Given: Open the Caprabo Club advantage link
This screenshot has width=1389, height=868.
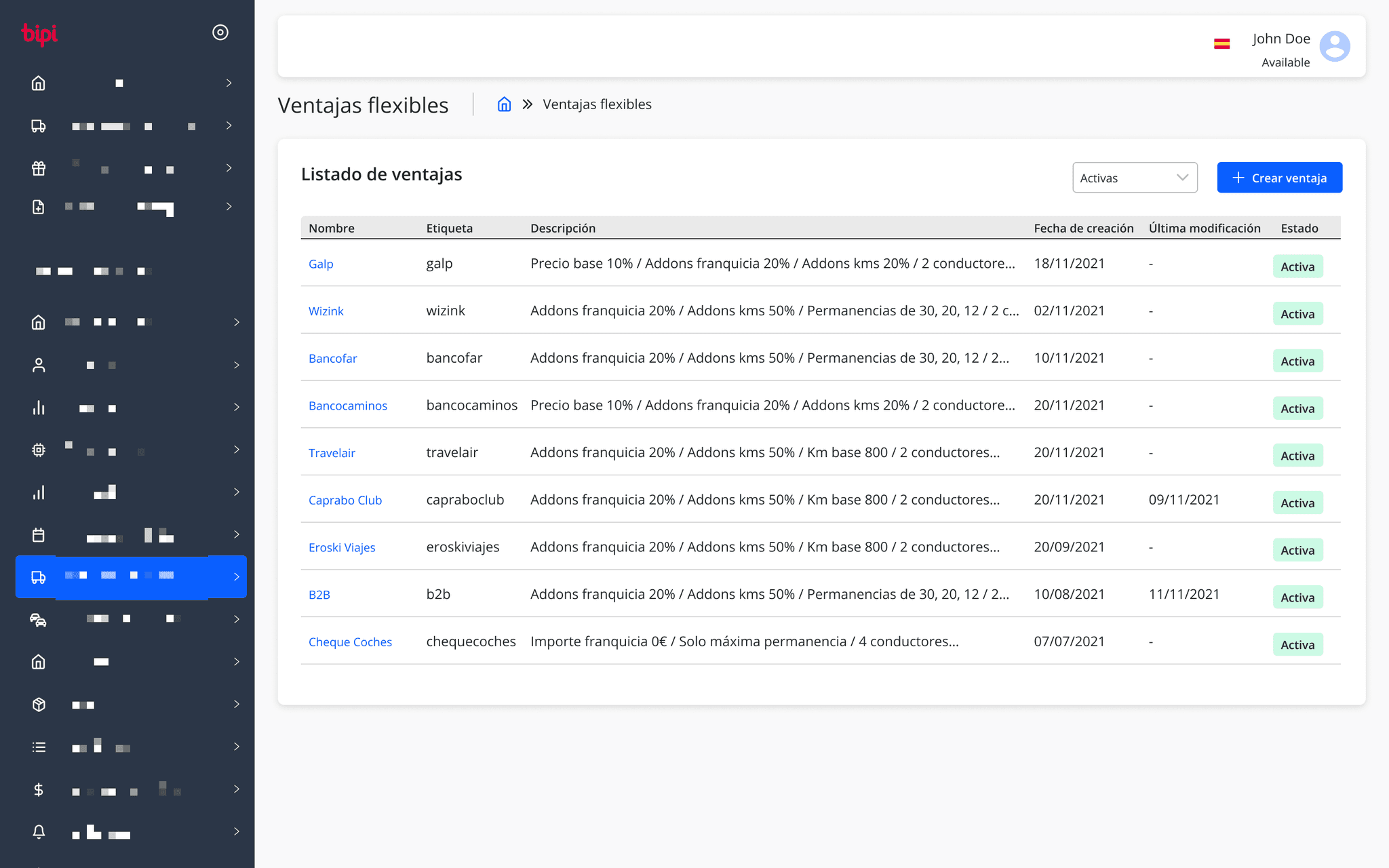Looking at the screenshot, I should (x=345, y=500).
